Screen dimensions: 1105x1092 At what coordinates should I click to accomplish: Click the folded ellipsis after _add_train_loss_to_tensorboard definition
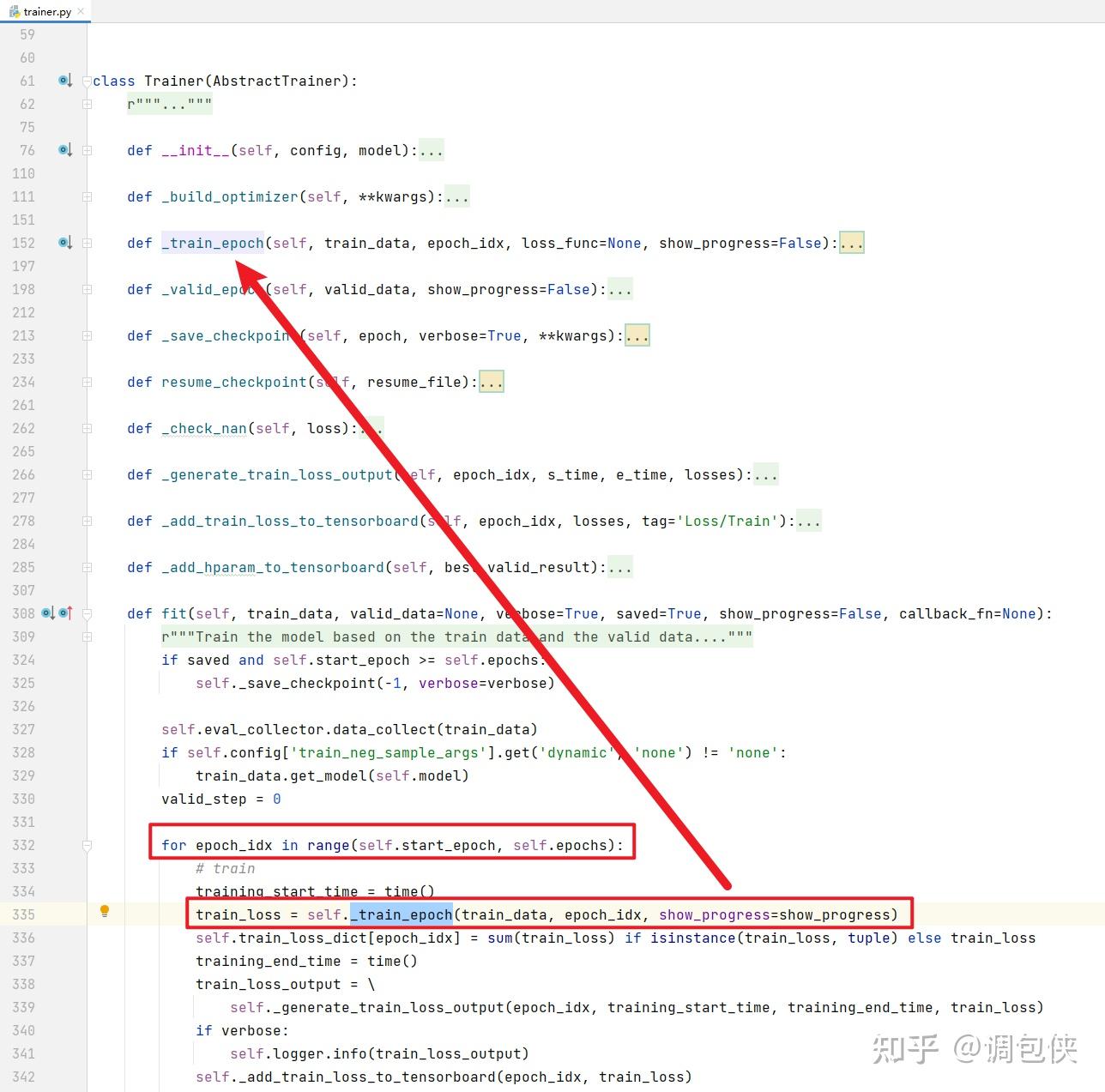pos(808,522)
